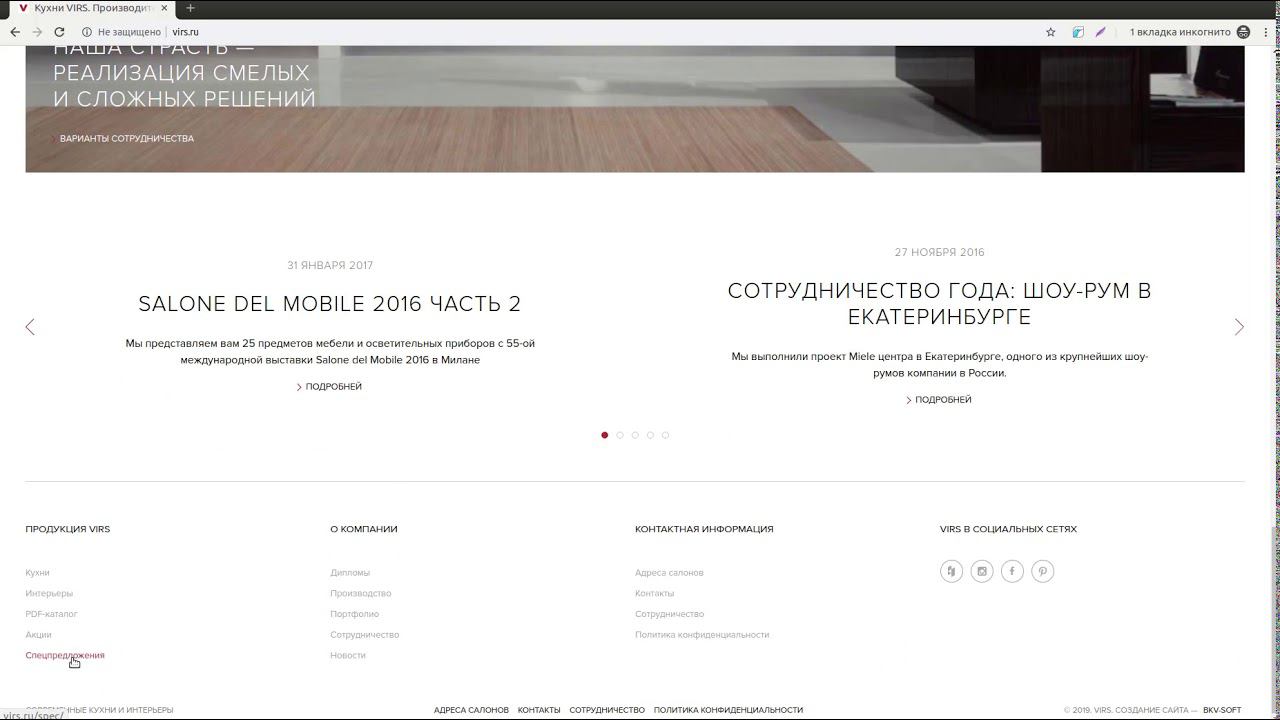Screen dimensions: 1280x720
Task: Bookmark this page with the star icon
Action: pyautogui.click(x=1051, y=32)
